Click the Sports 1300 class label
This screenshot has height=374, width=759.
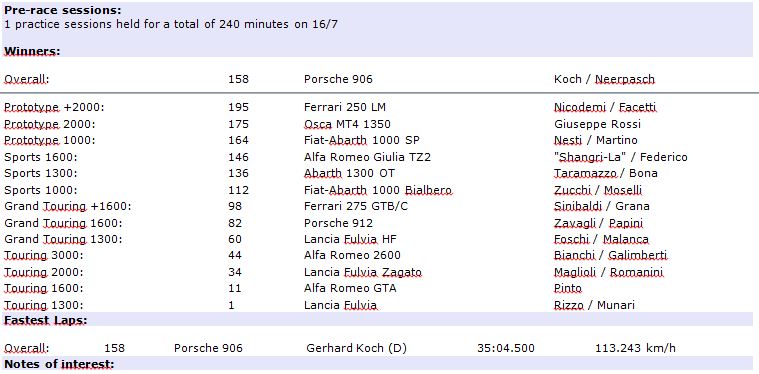(41, 173)
